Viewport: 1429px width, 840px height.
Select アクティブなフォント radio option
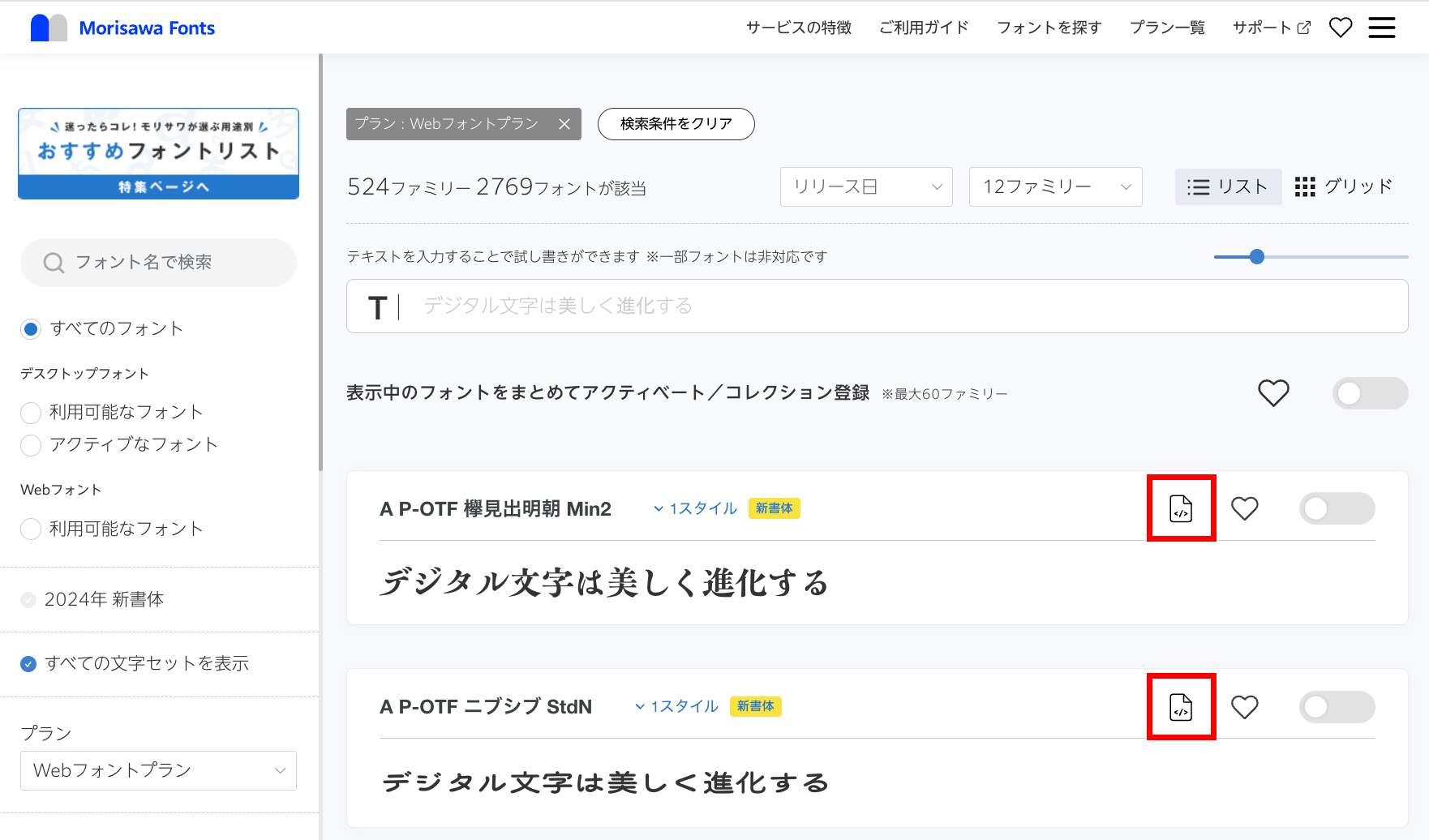[31, 445]
